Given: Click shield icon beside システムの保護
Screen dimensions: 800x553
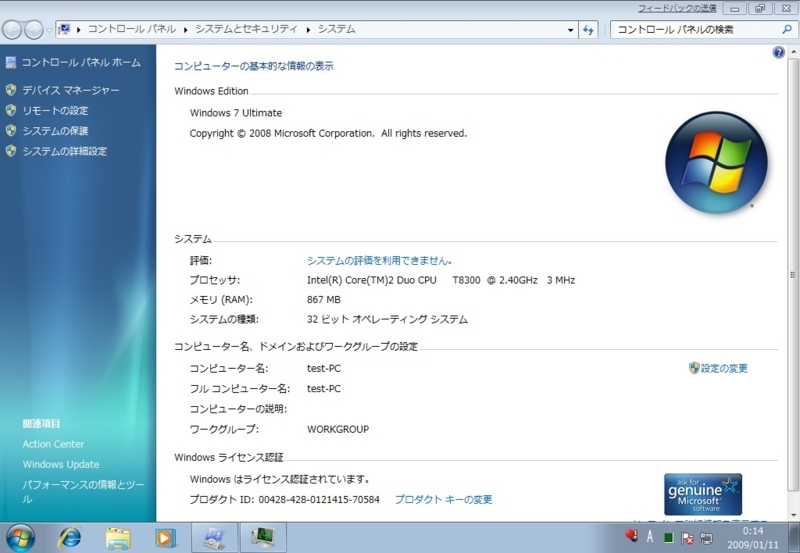Looking at the screenshot, I should pos(11,131).
